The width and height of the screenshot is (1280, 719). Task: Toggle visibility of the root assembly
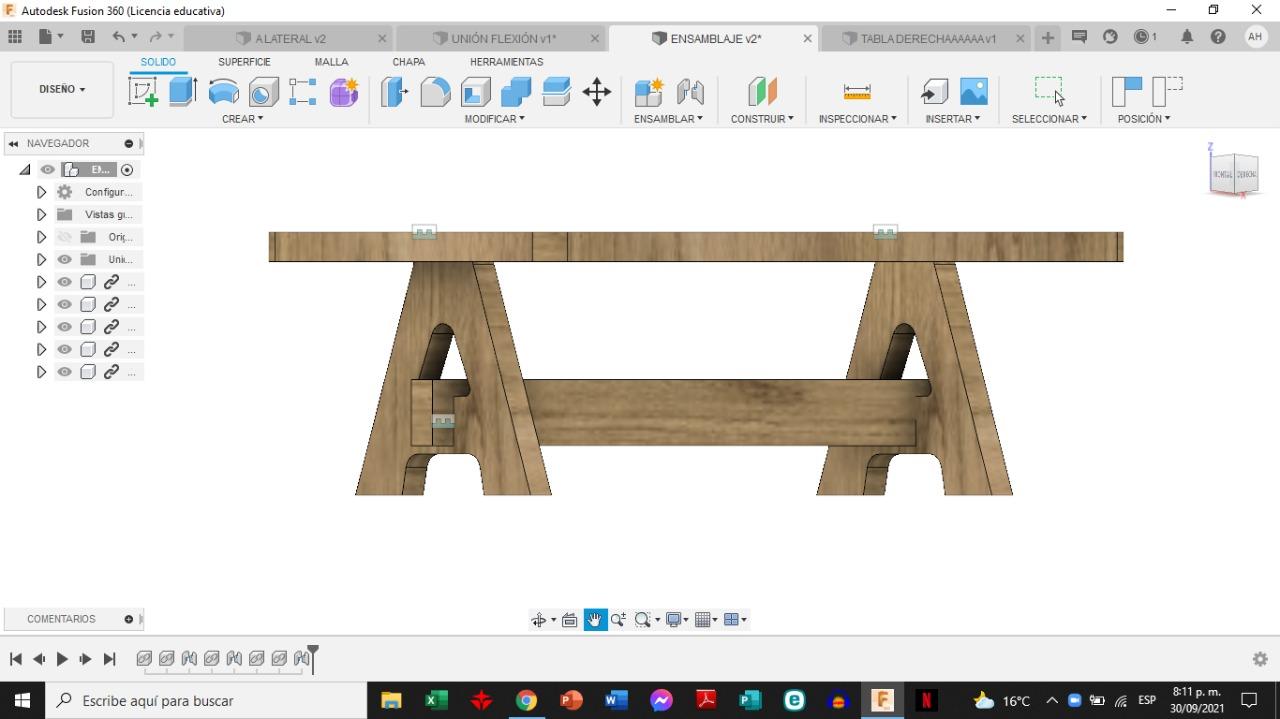tap(47, 170)
